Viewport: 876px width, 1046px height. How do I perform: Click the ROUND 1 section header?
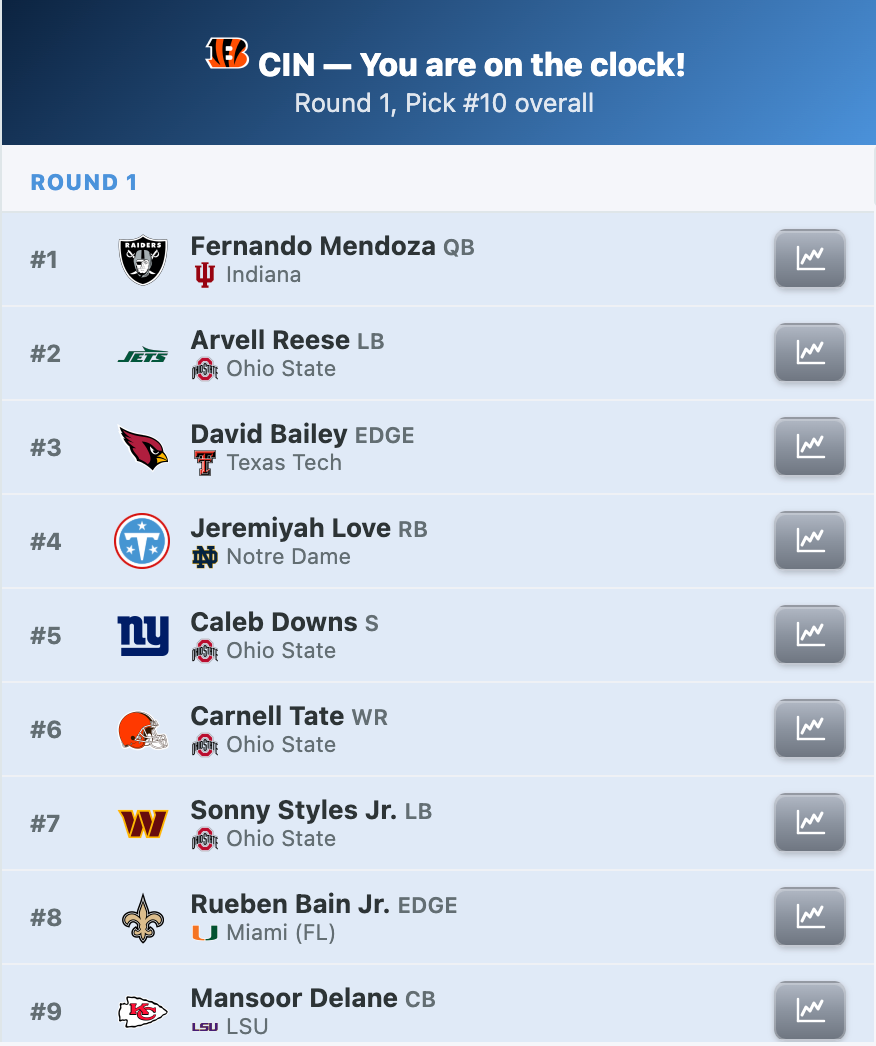pos(84,182)
